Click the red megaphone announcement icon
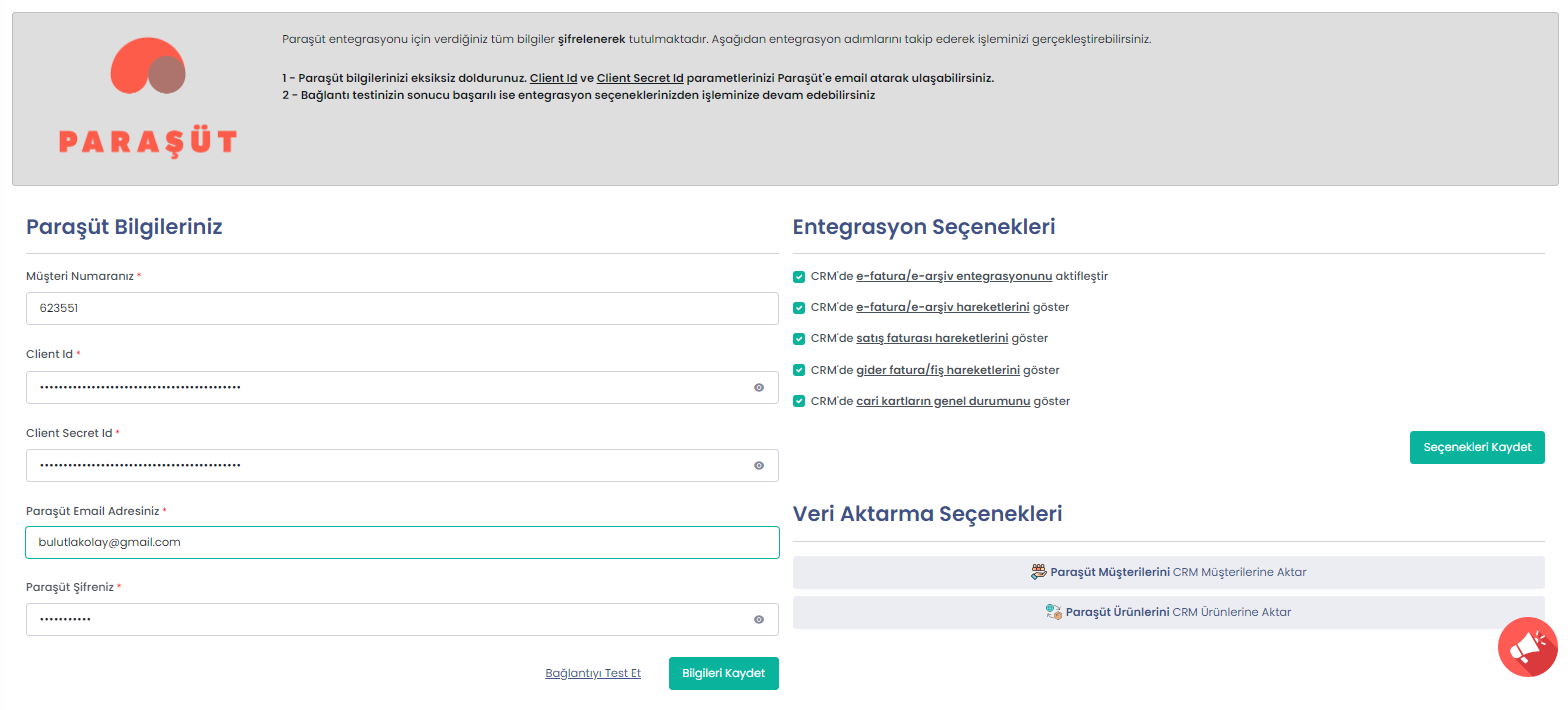Screen dimensions: 1568x710 1527,647
